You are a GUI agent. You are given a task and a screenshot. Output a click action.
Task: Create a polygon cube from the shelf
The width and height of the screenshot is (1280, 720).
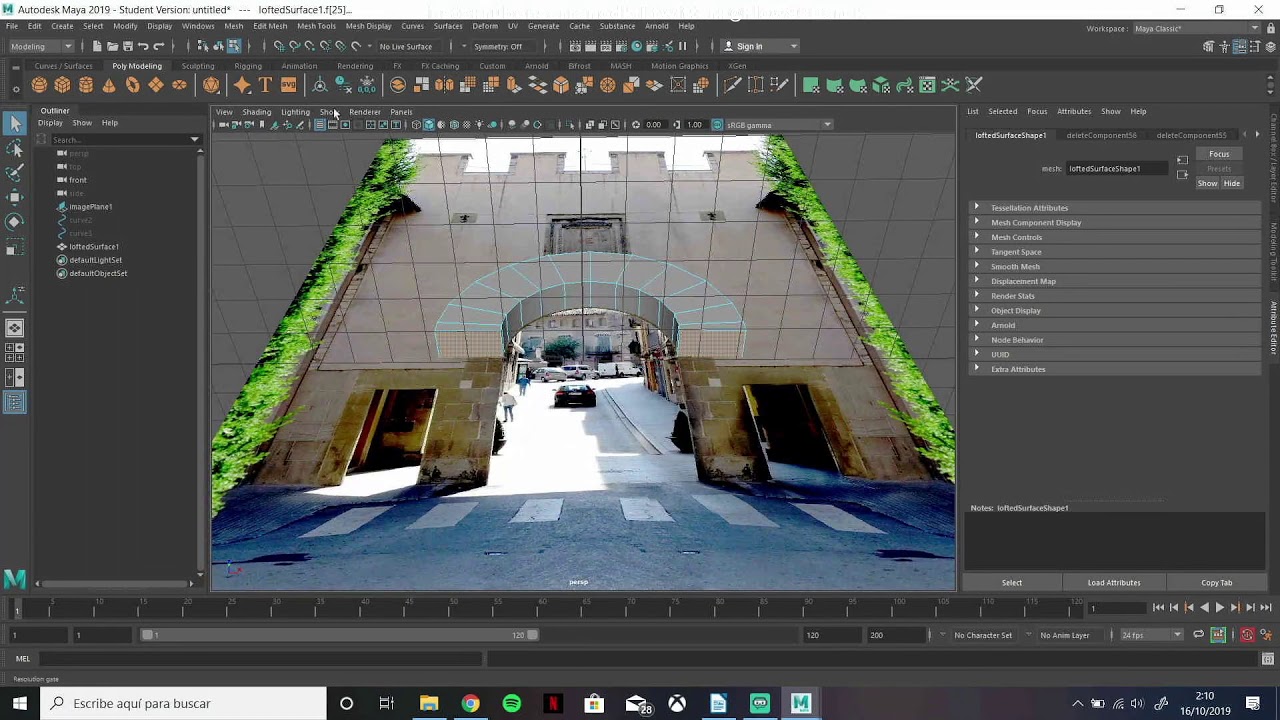click(x=62, y=85)
